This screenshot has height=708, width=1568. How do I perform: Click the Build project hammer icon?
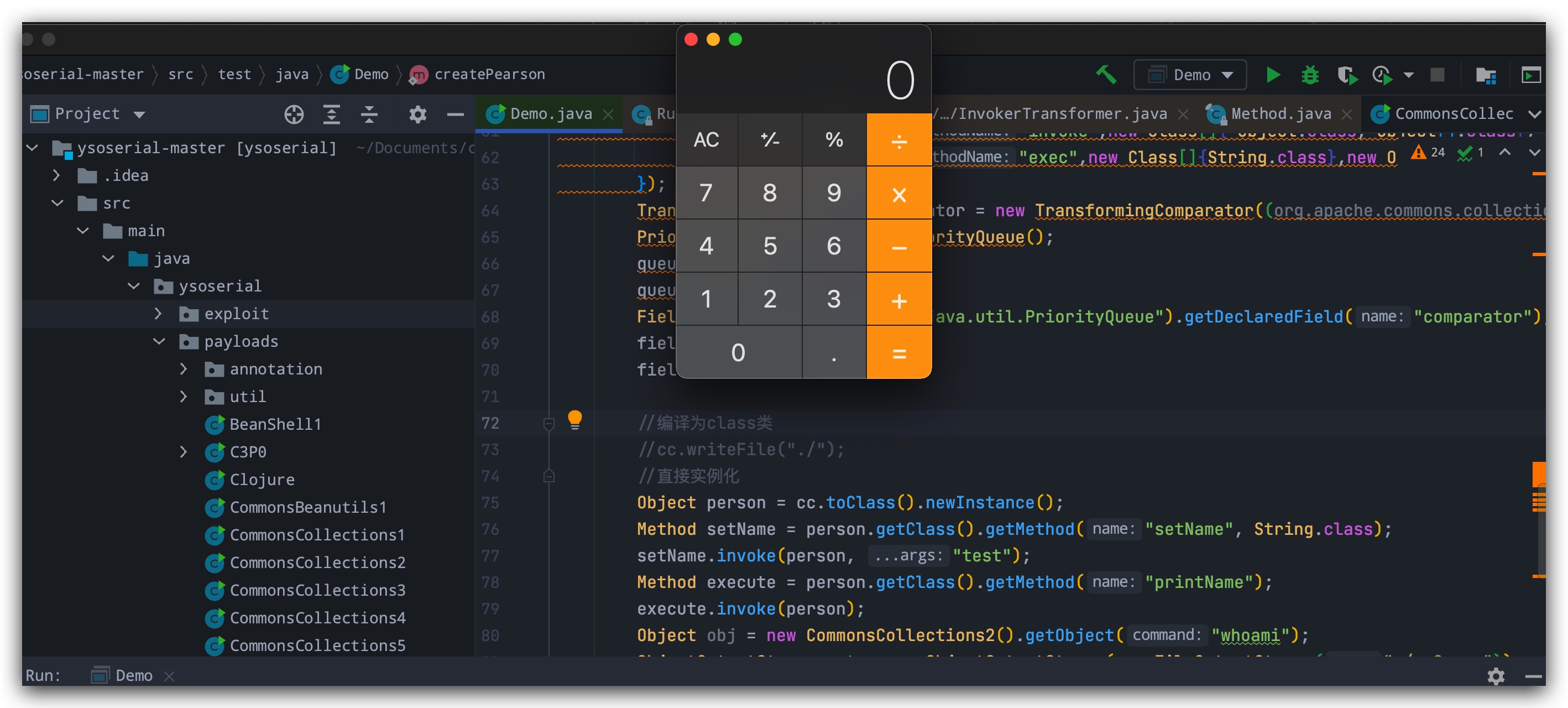(1106, 75)
